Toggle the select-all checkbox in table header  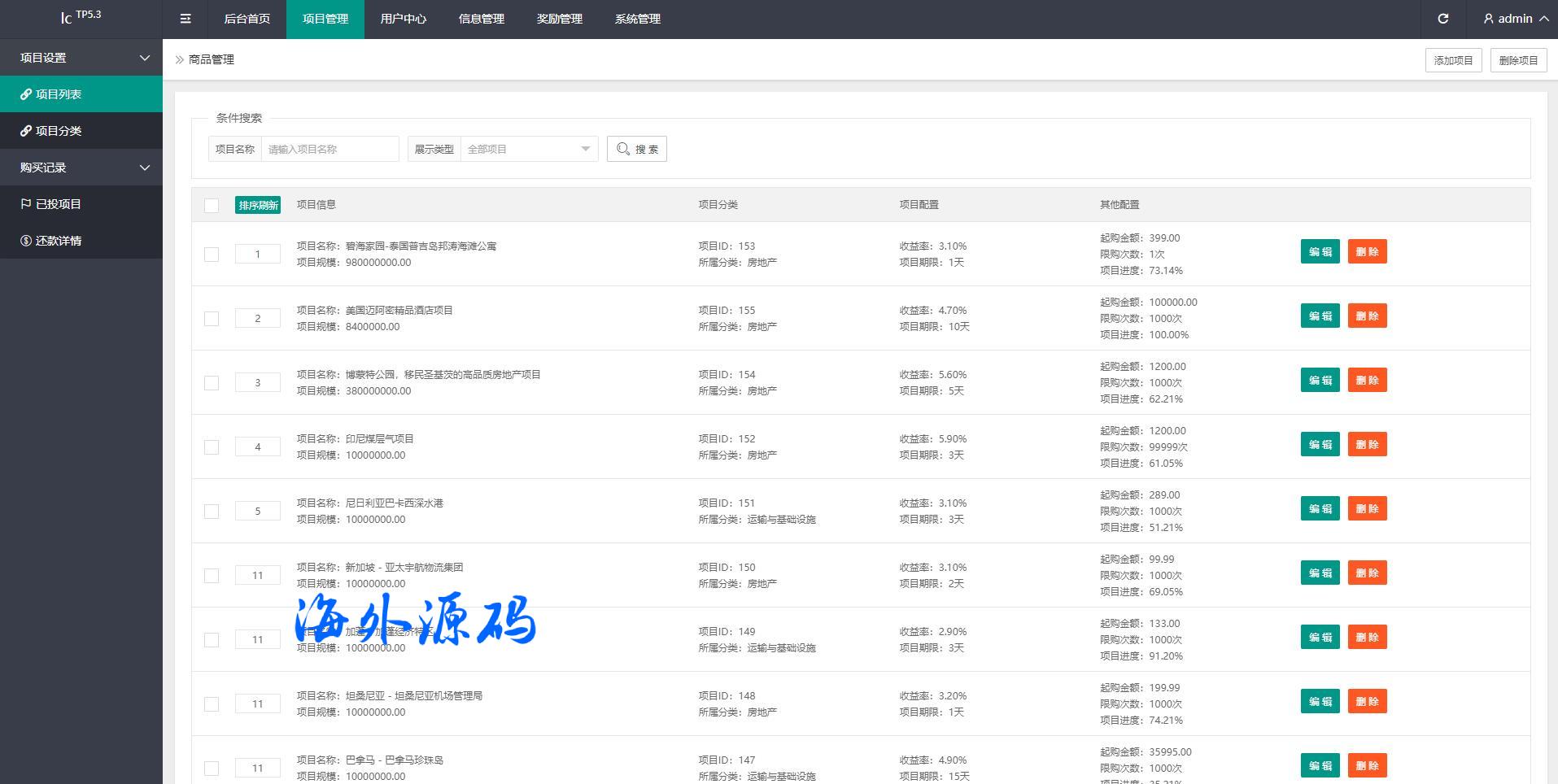point(212,206)
